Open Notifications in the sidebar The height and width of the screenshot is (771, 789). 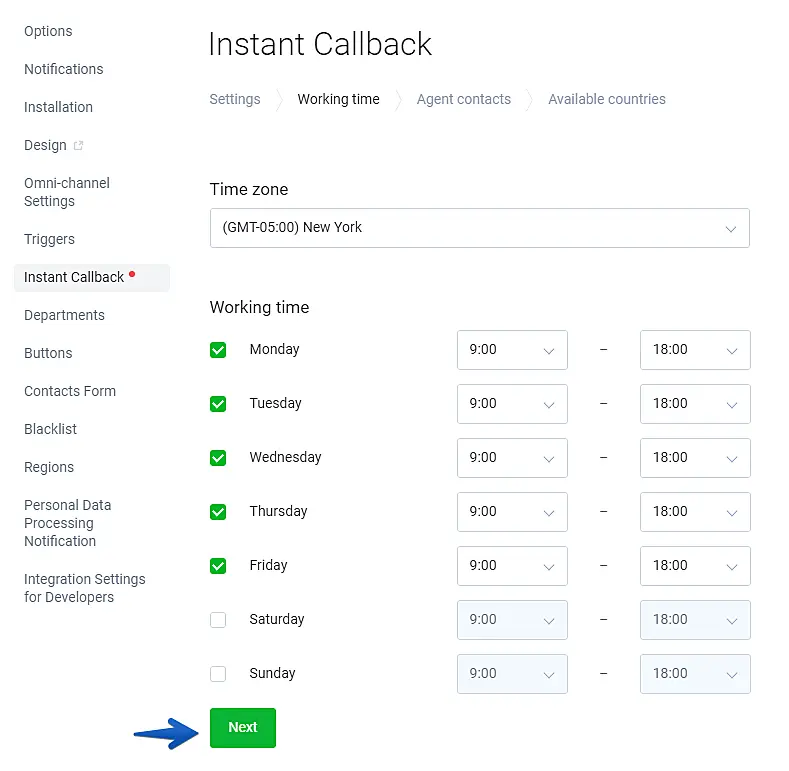pos(63,69)
